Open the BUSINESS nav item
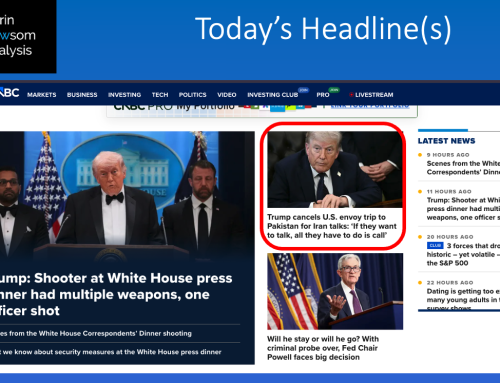Viewport: 500px width, 383px height. point(82,95)
